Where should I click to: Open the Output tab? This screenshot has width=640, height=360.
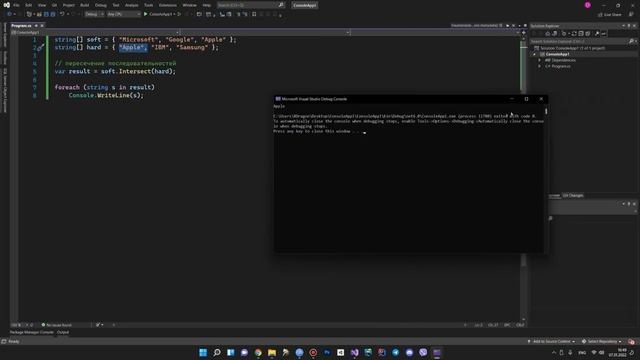[x=63, y=333]
